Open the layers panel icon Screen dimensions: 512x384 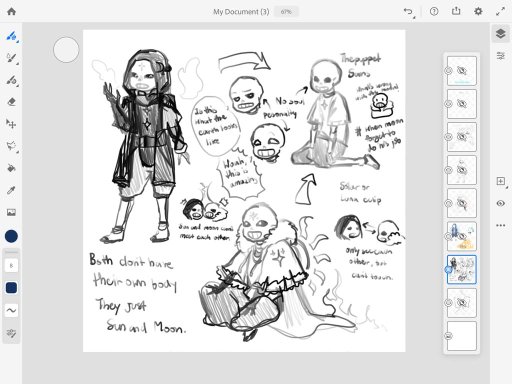click(x=500, y=34)
